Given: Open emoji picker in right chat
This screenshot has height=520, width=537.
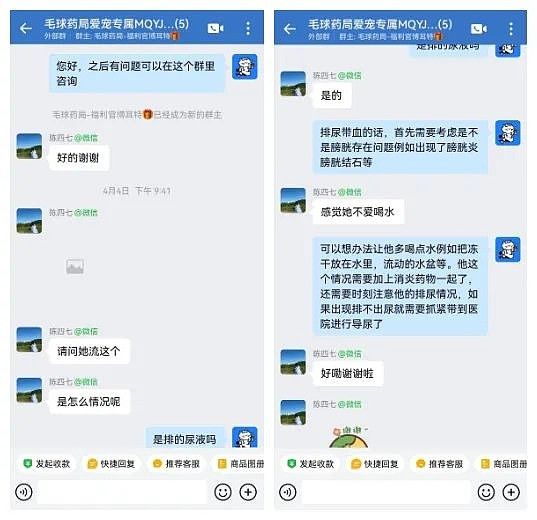Looking at the screenshot, I should 486,492.
